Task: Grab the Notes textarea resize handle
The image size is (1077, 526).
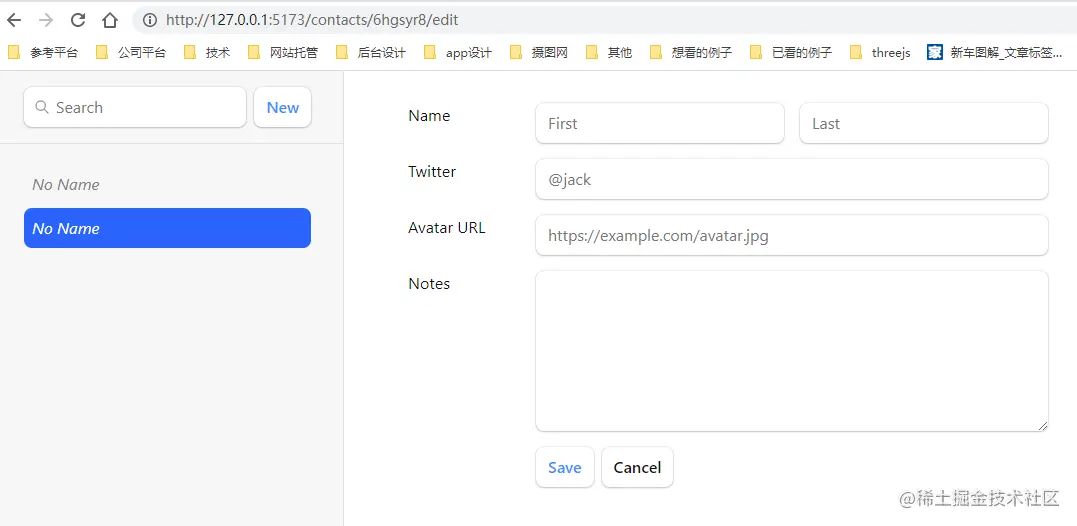Action: click(x=1043, y=426)
